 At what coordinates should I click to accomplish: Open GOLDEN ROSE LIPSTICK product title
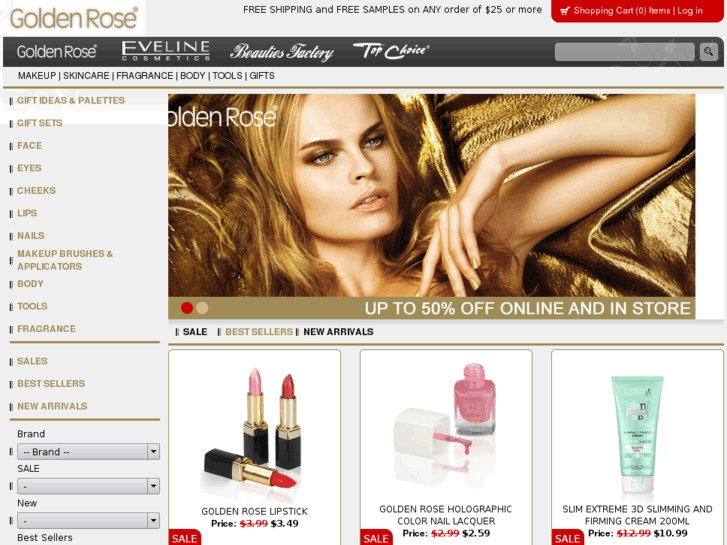click(255, 511)
